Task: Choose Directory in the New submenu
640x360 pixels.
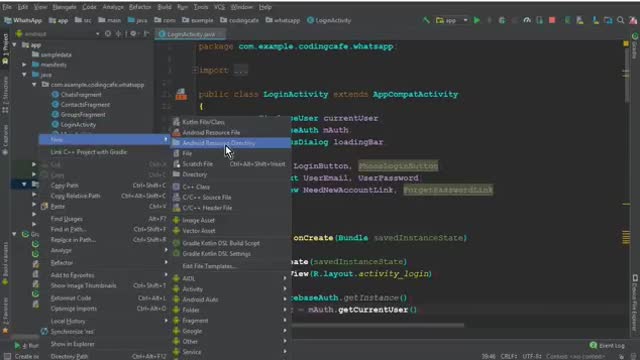Action: pos(231,174)
